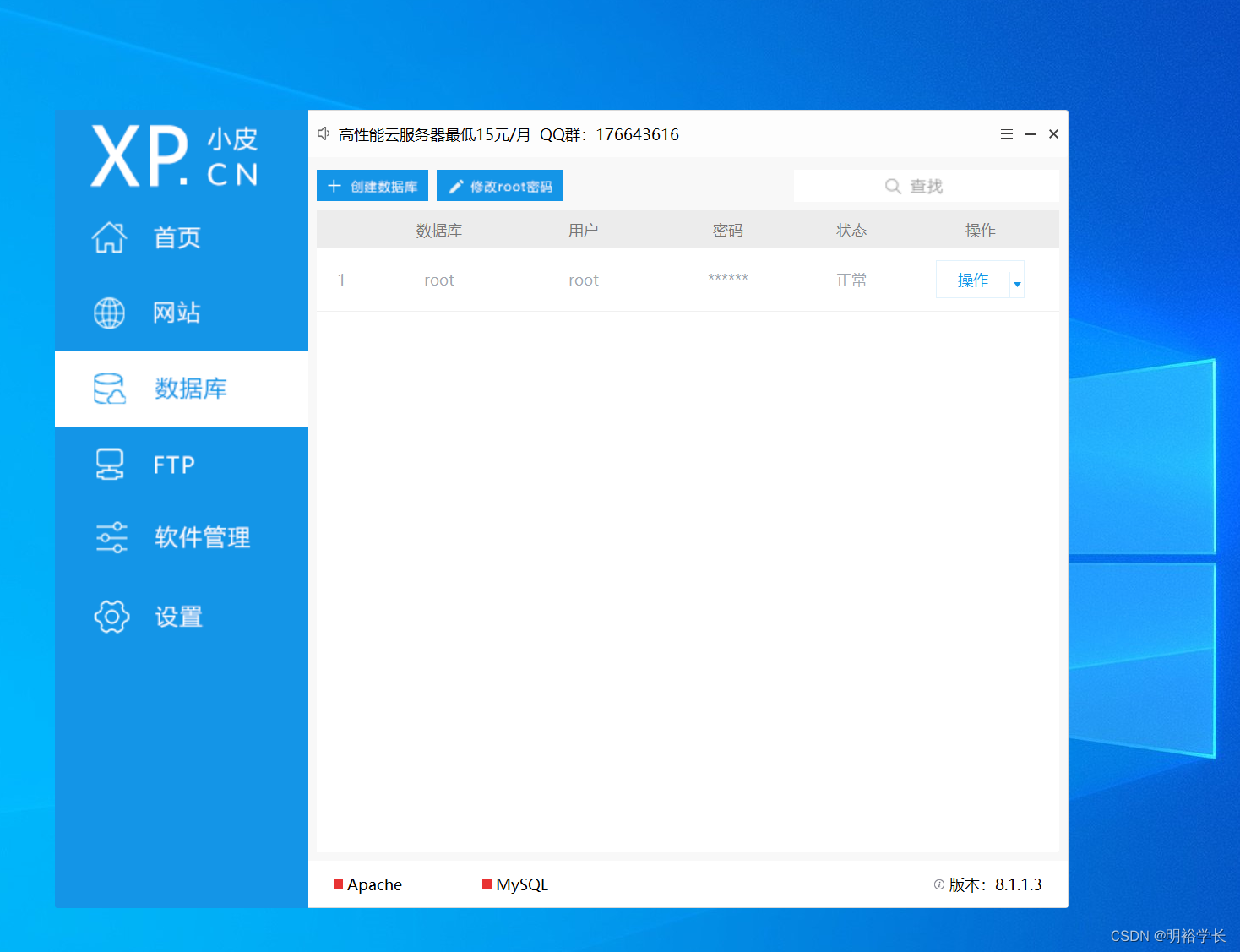Go to the FTP section

coord(182,465)
